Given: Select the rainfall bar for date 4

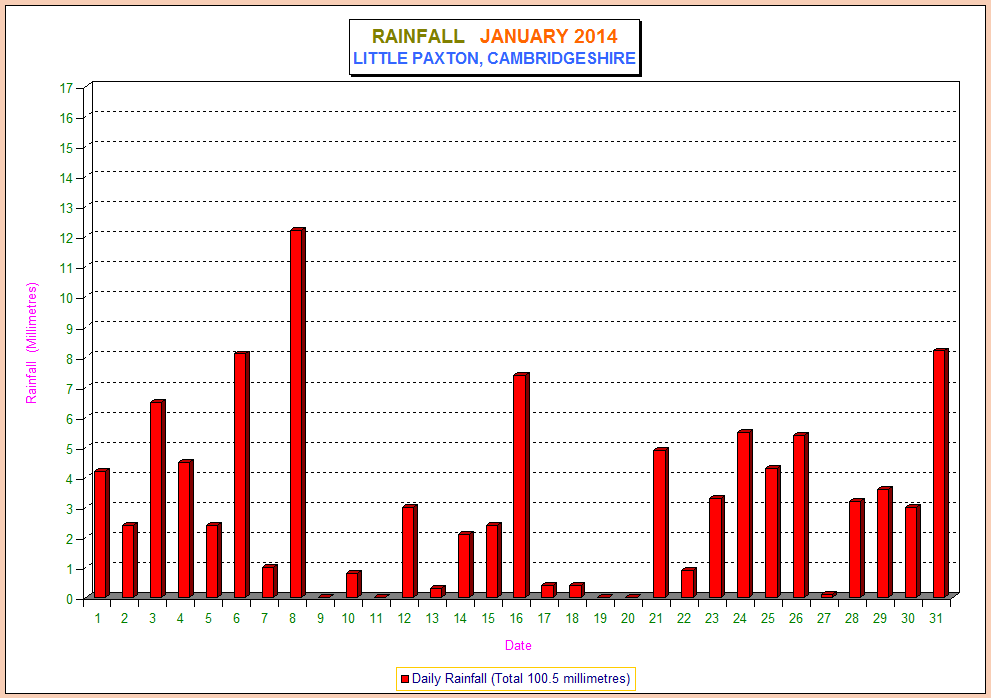Looking at the screenshot, I should click(x=186, y=529).
